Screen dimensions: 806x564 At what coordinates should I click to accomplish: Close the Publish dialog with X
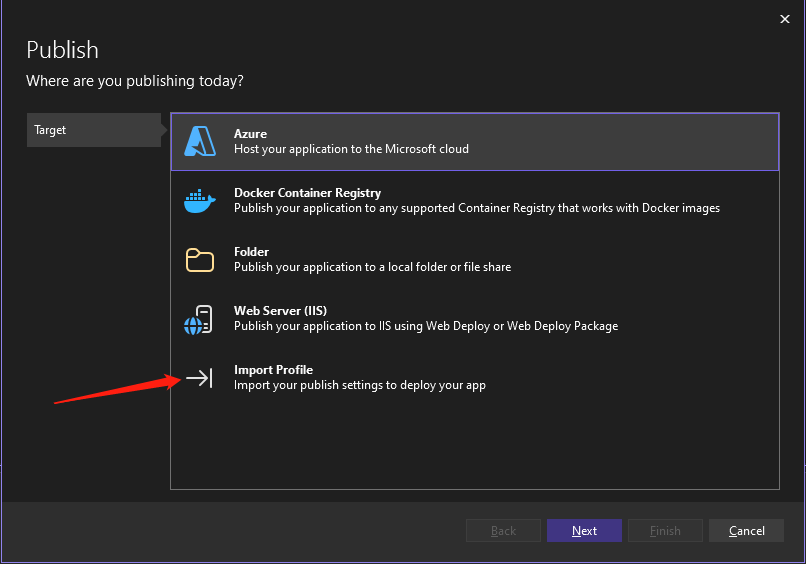point(785,18)
